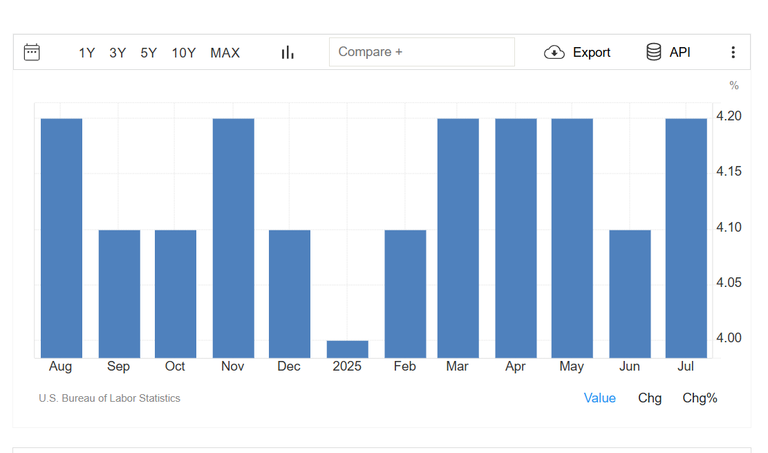Click the 4.00 y-axis label
The image size is (768, 453).
click(728, 338)
